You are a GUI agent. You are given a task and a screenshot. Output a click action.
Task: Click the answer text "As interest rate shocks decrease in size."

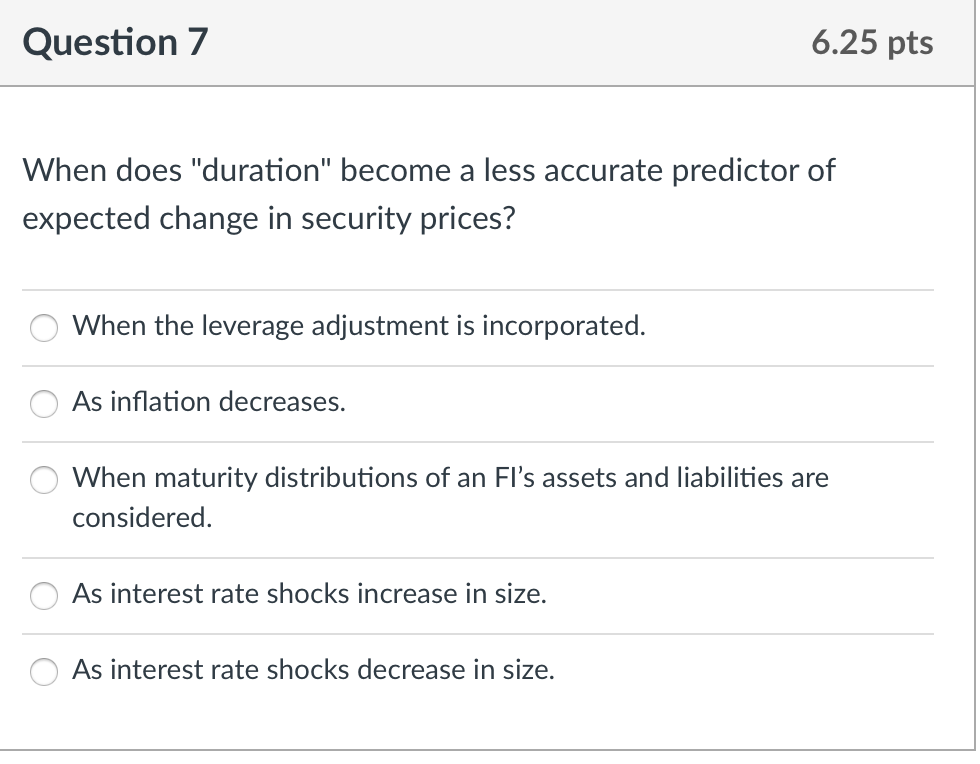(312, 671)
